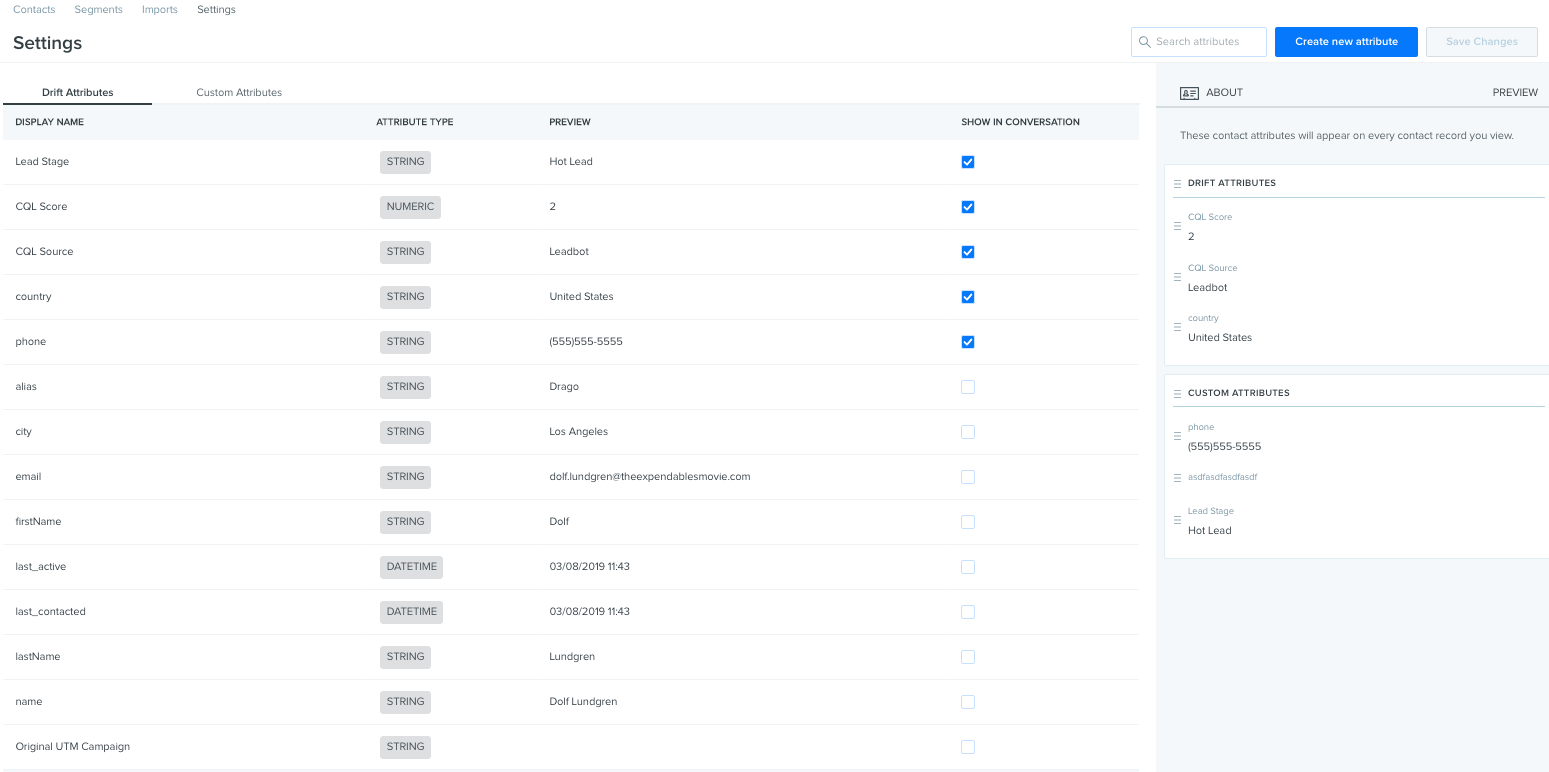The height and width of the screenshot is (772, 1549).
Task: Click the drag handle beside Lead Stage preview
Action: tap(1177, 521)
